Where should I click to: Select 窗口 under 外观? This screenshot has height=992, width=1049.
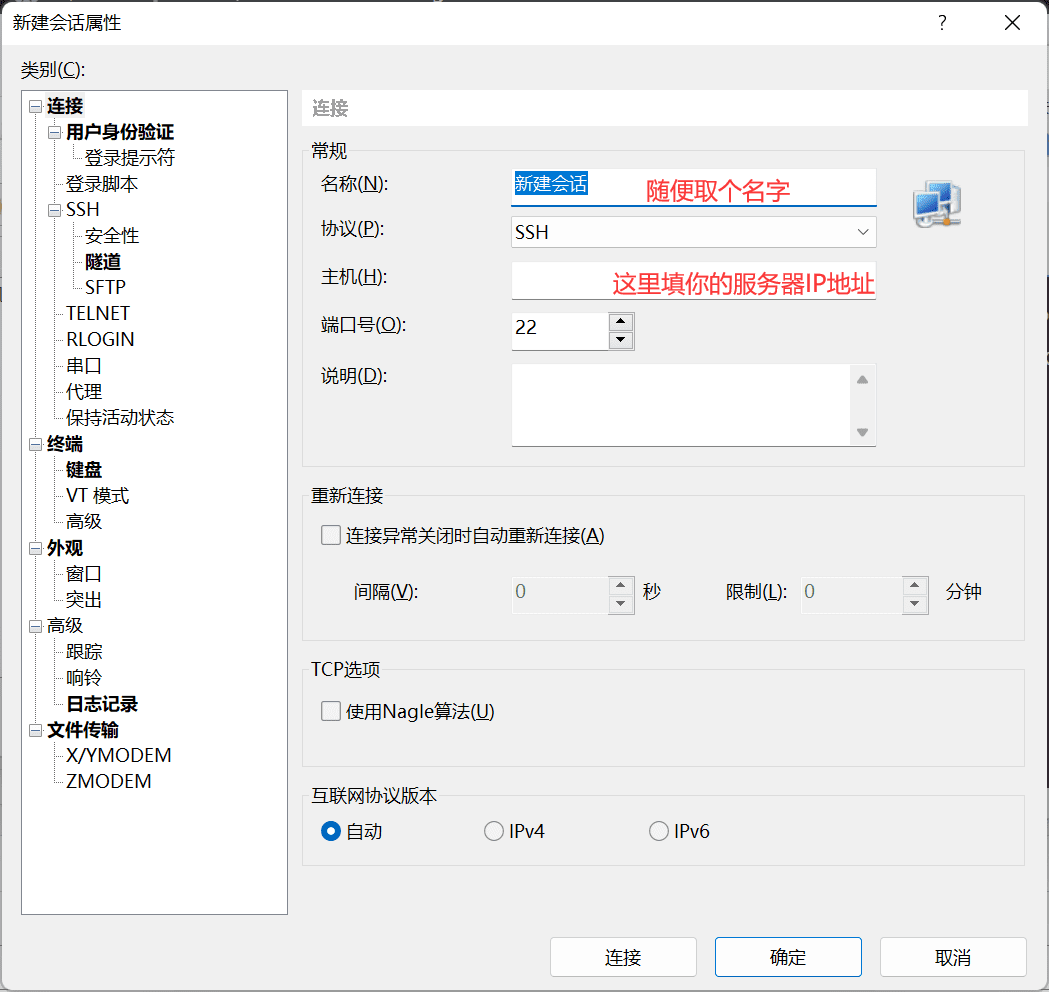84,574
